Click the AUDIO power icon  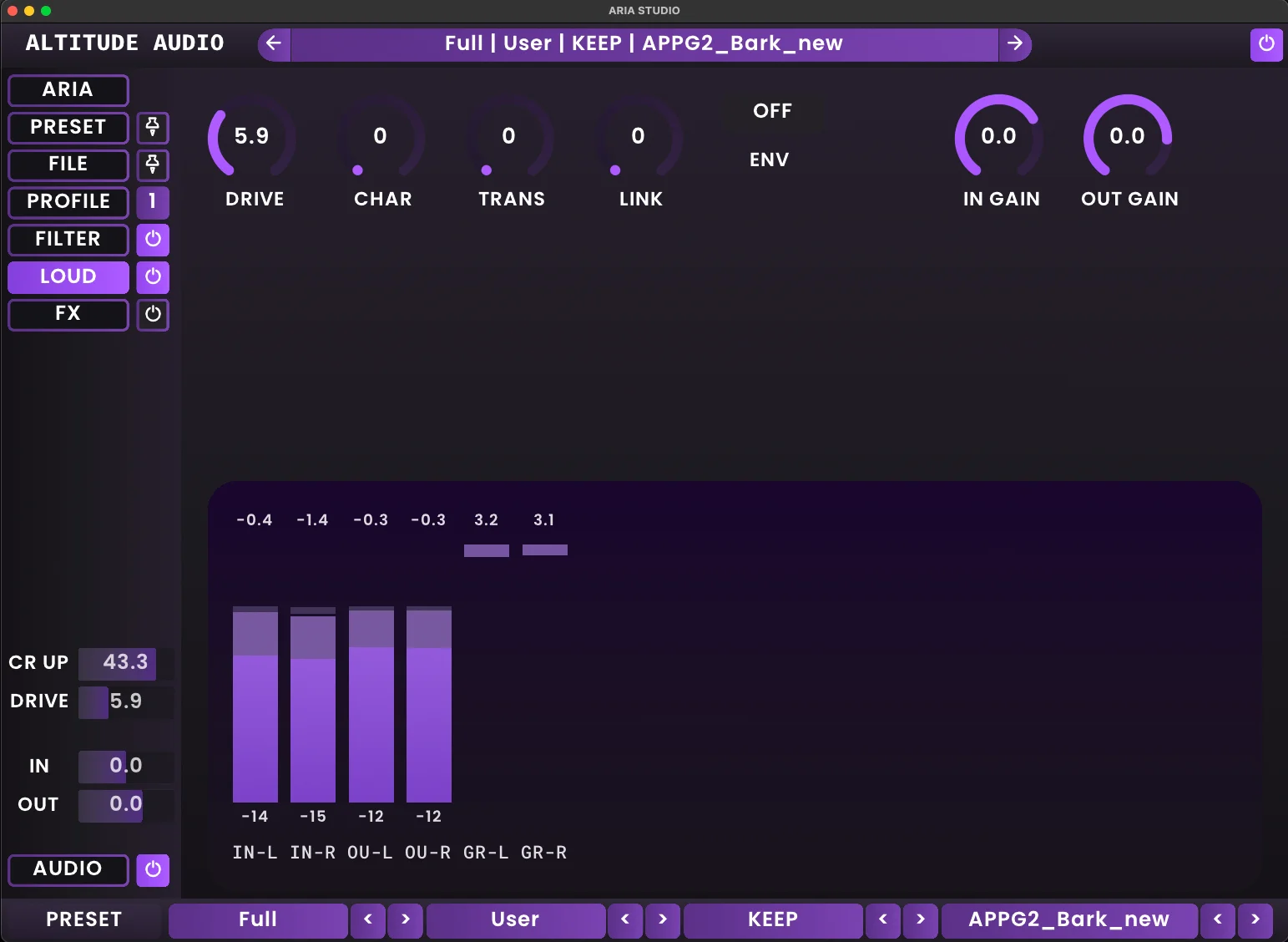pos(153,869)
